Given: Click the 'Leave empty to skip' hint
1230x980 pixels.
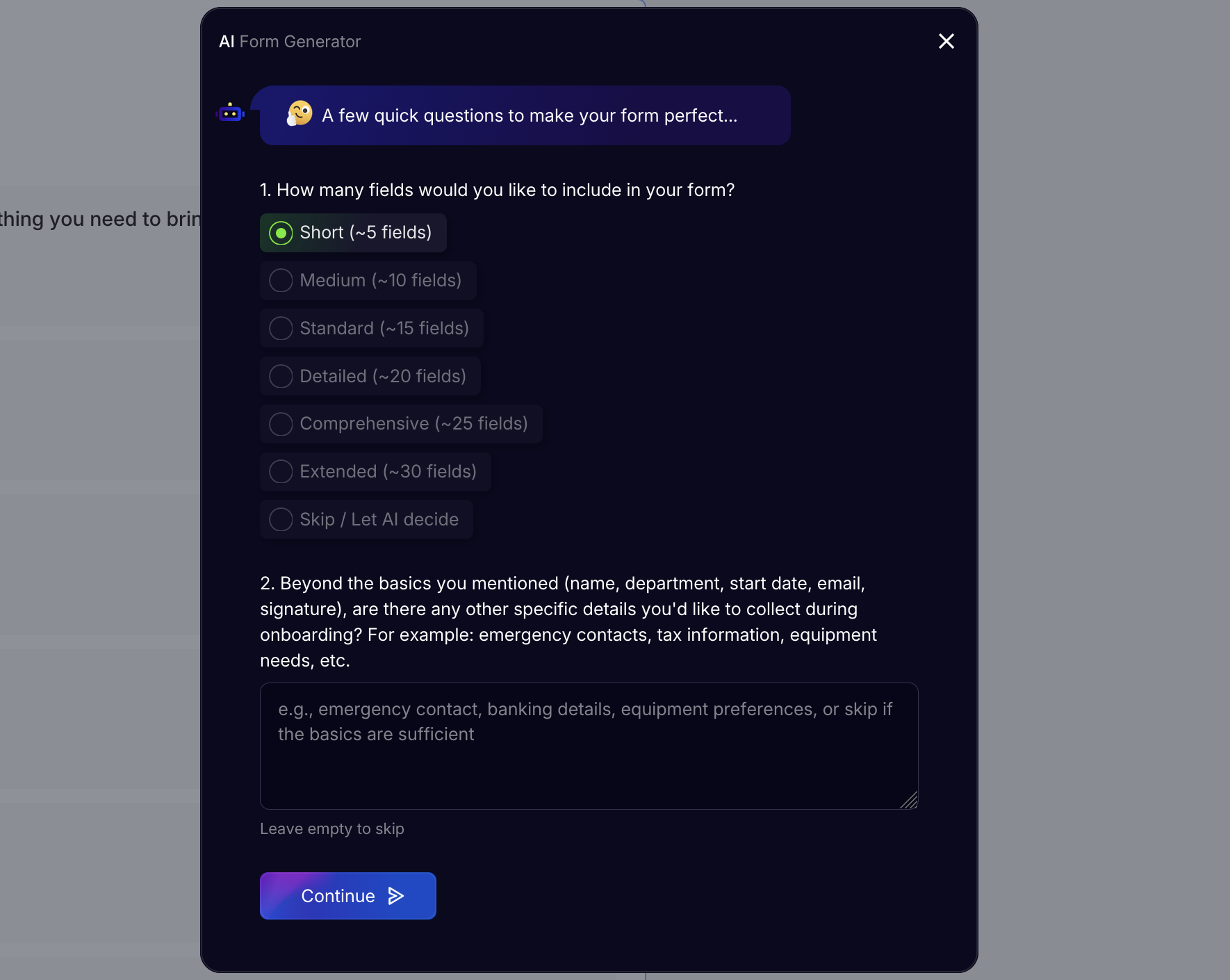Looking at the screenshot, I should (332, 829).
